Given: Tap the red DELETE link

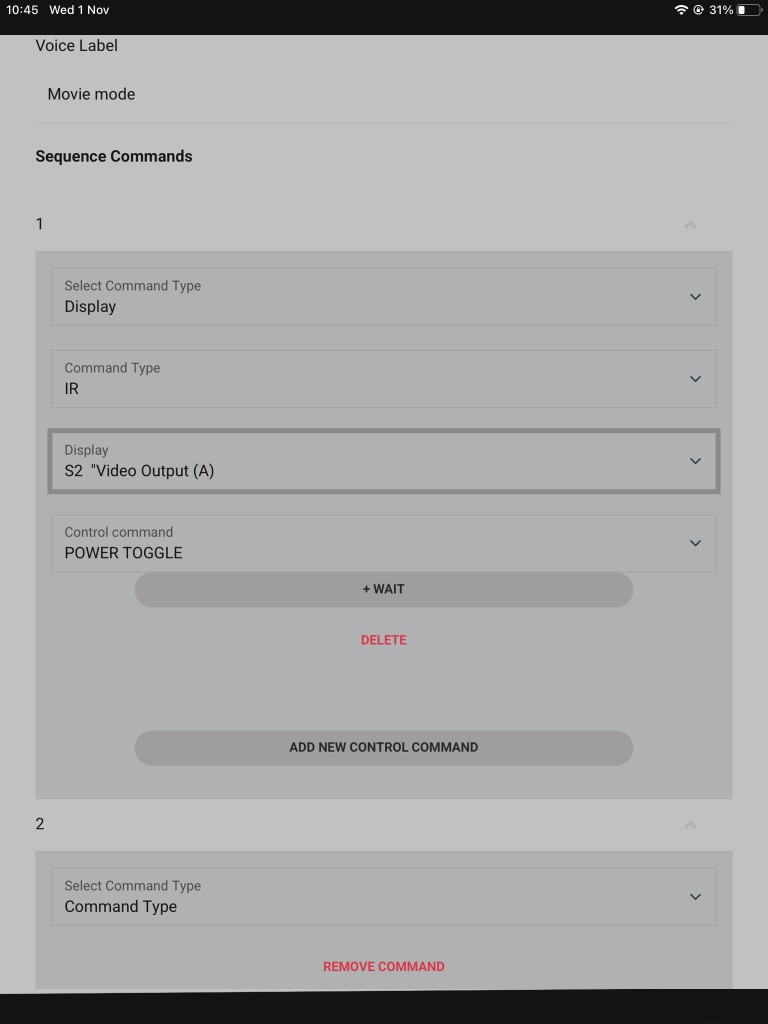Looking at the screenshot, I should click(x=384, y=640).
